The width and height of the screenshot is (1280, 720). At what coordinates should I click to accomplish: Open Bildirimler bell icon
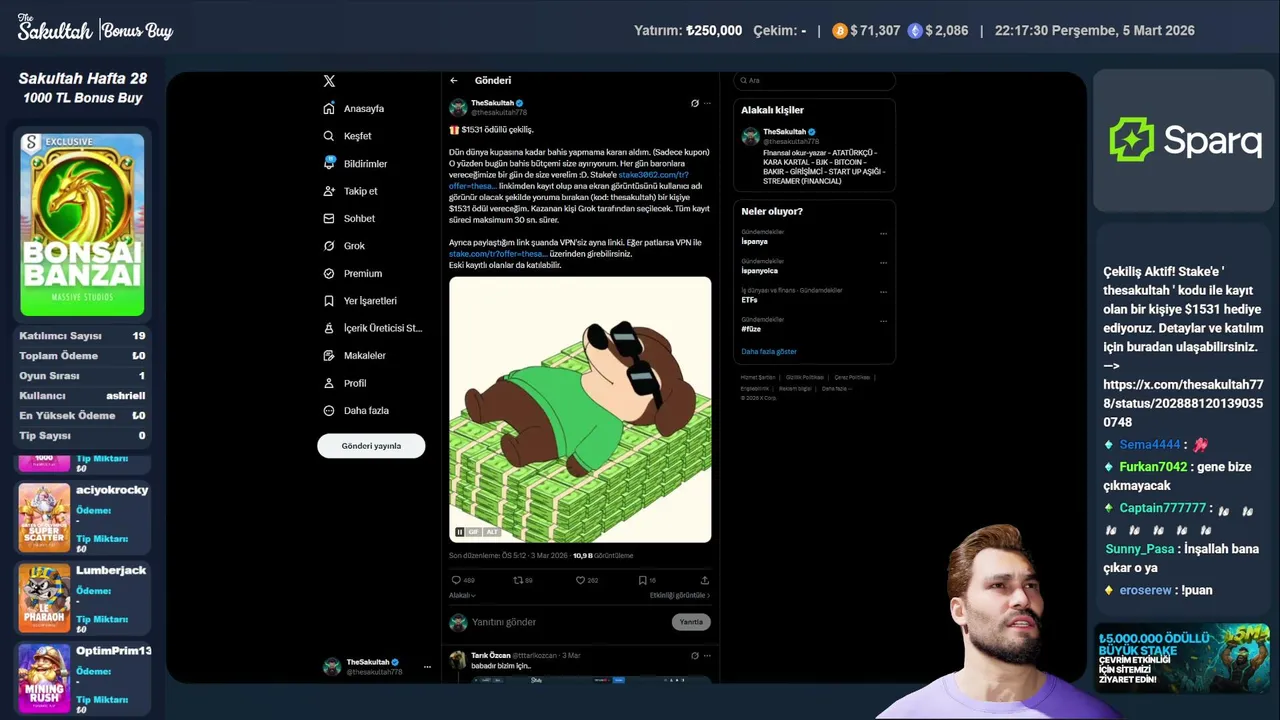pyautogui.click(x=329, y=163)
